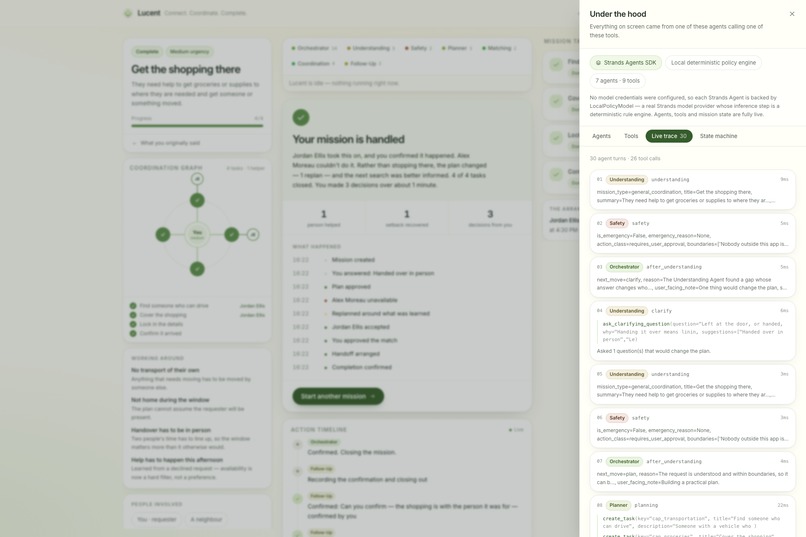Click the Strands Agents SDK chip

pyautogui.click(x=626, y=63)
